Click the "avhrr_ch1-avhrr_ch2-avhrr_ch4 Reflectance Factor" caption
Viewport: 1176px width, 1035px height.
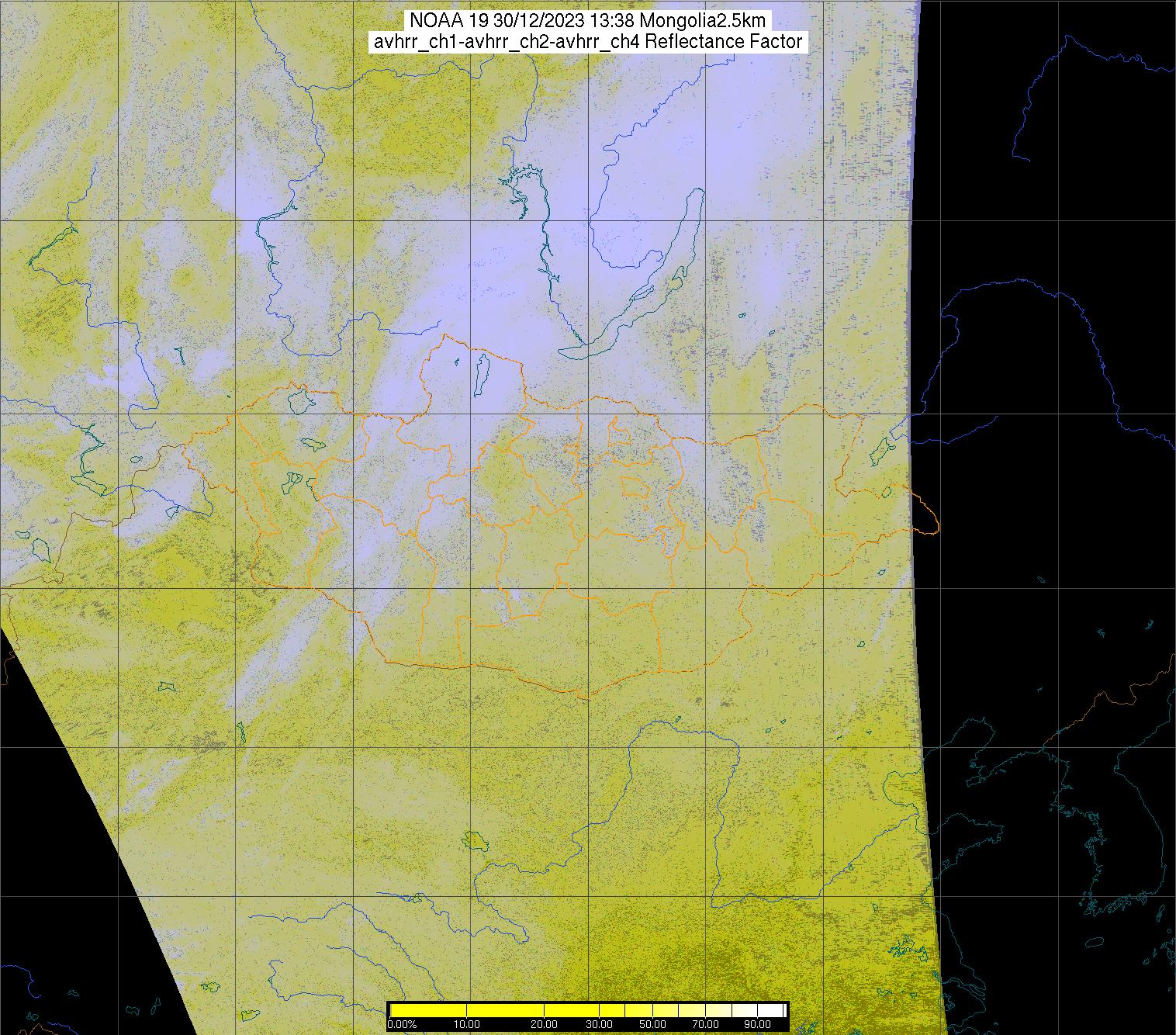(588, 42)
